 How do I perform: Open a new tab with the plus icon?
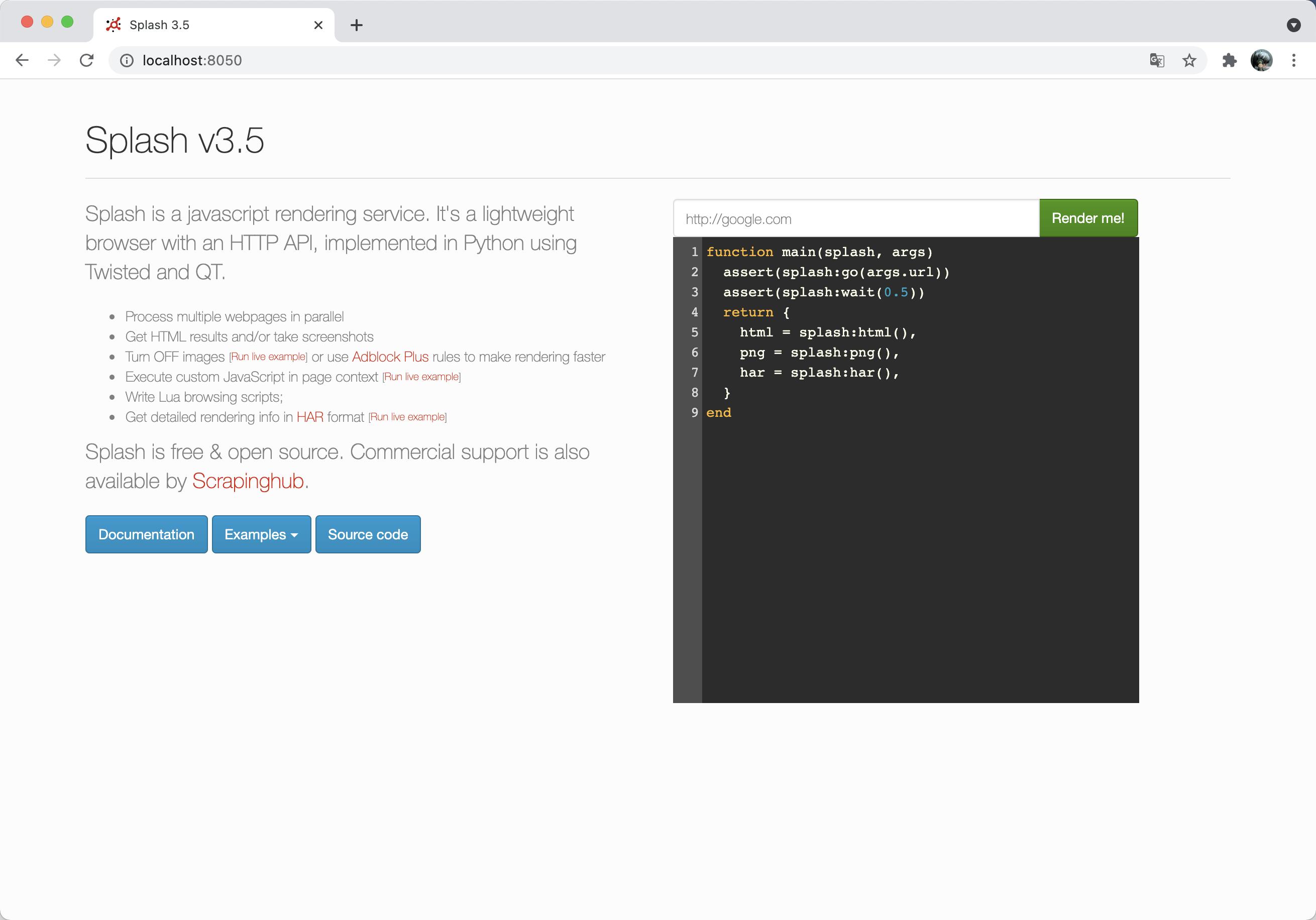tap(357, 25)
